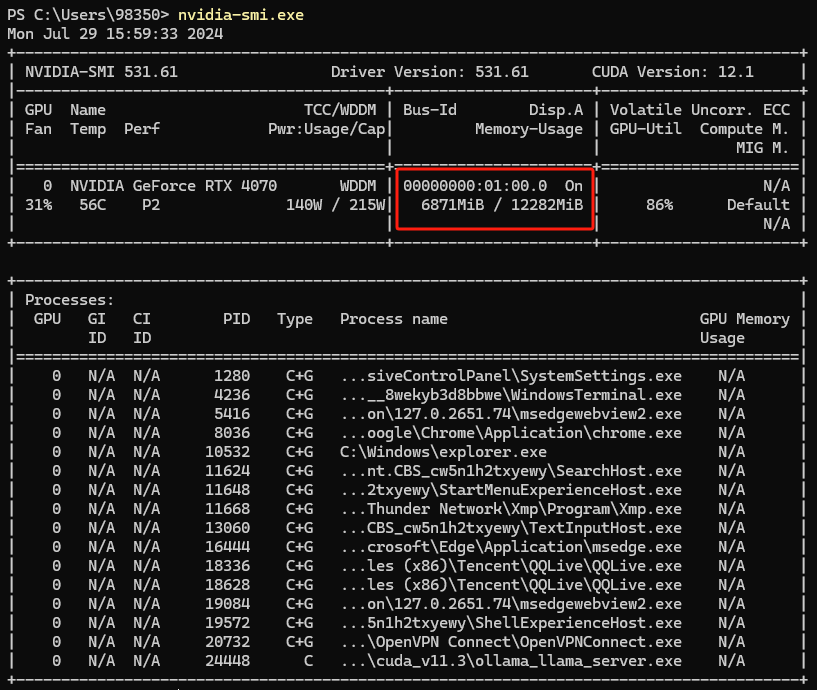
Task: Click the "MIG M." header
Action: pyautogui.click(x=763, y=148)
